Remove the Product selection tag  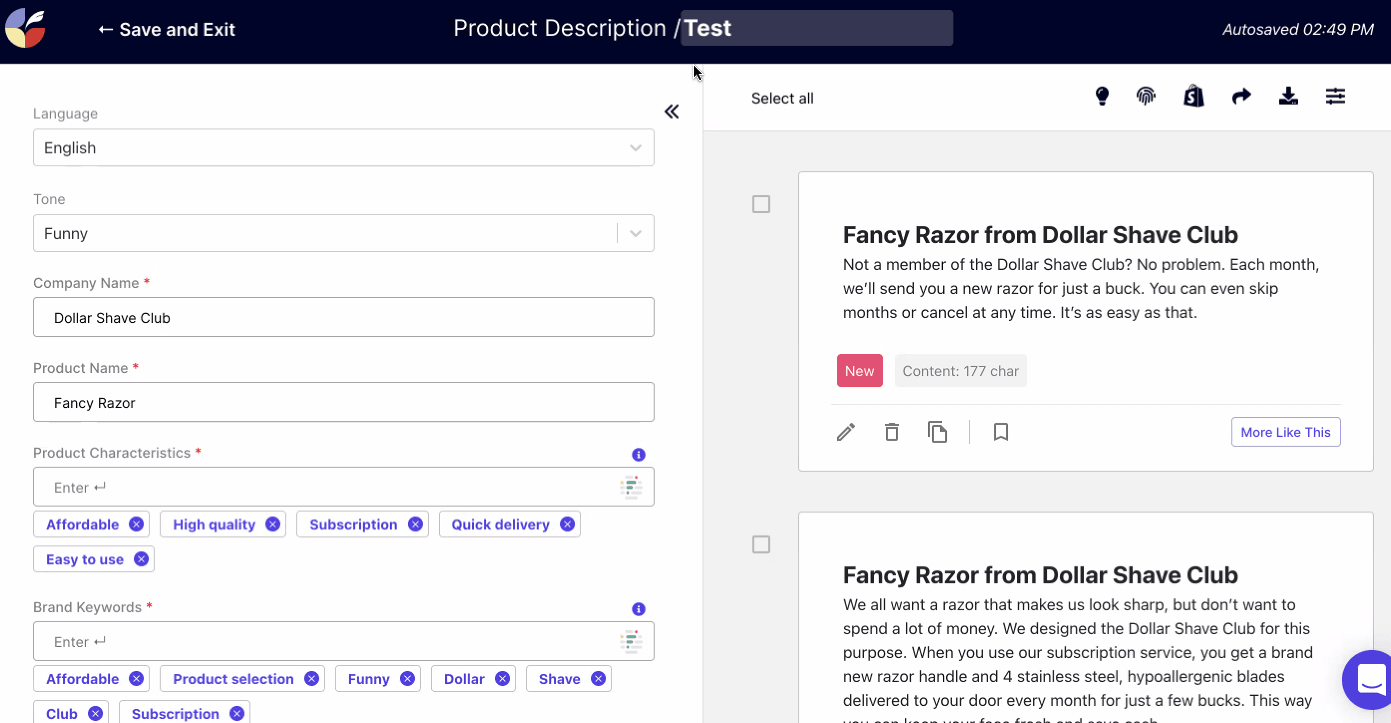(311, 678)
